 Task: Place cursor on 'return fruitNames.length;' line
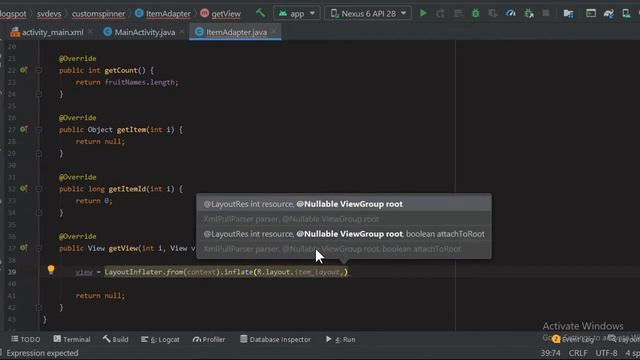[127, 82]
